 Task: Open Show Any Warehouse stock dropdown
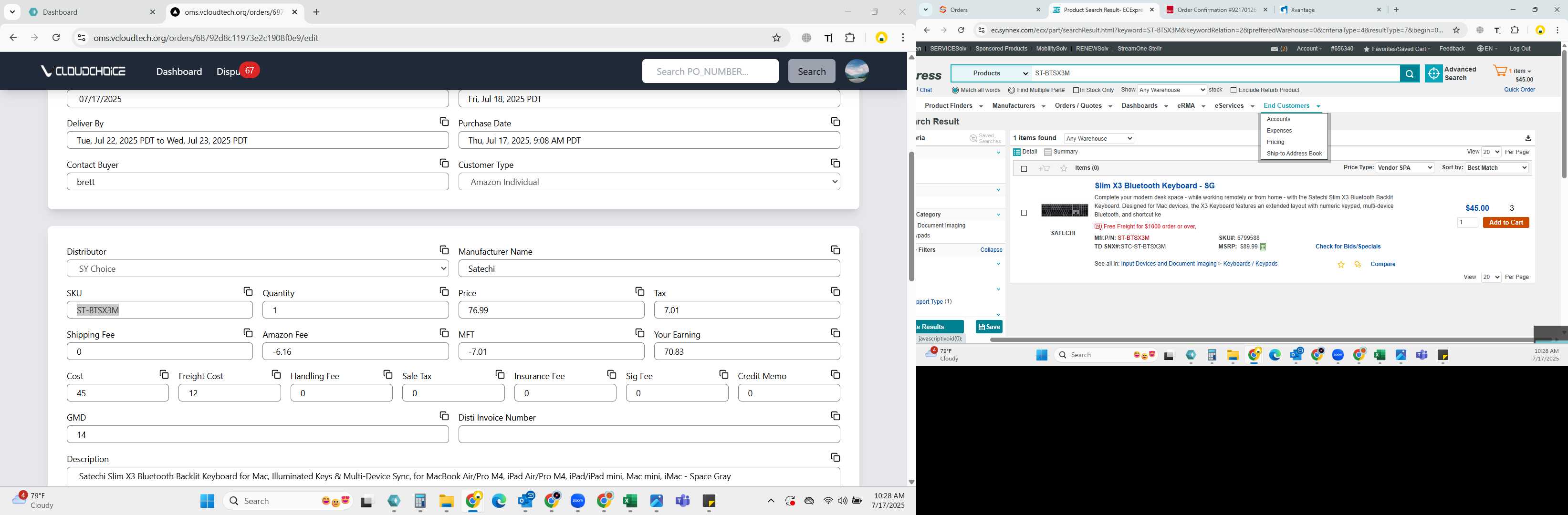1172,90
